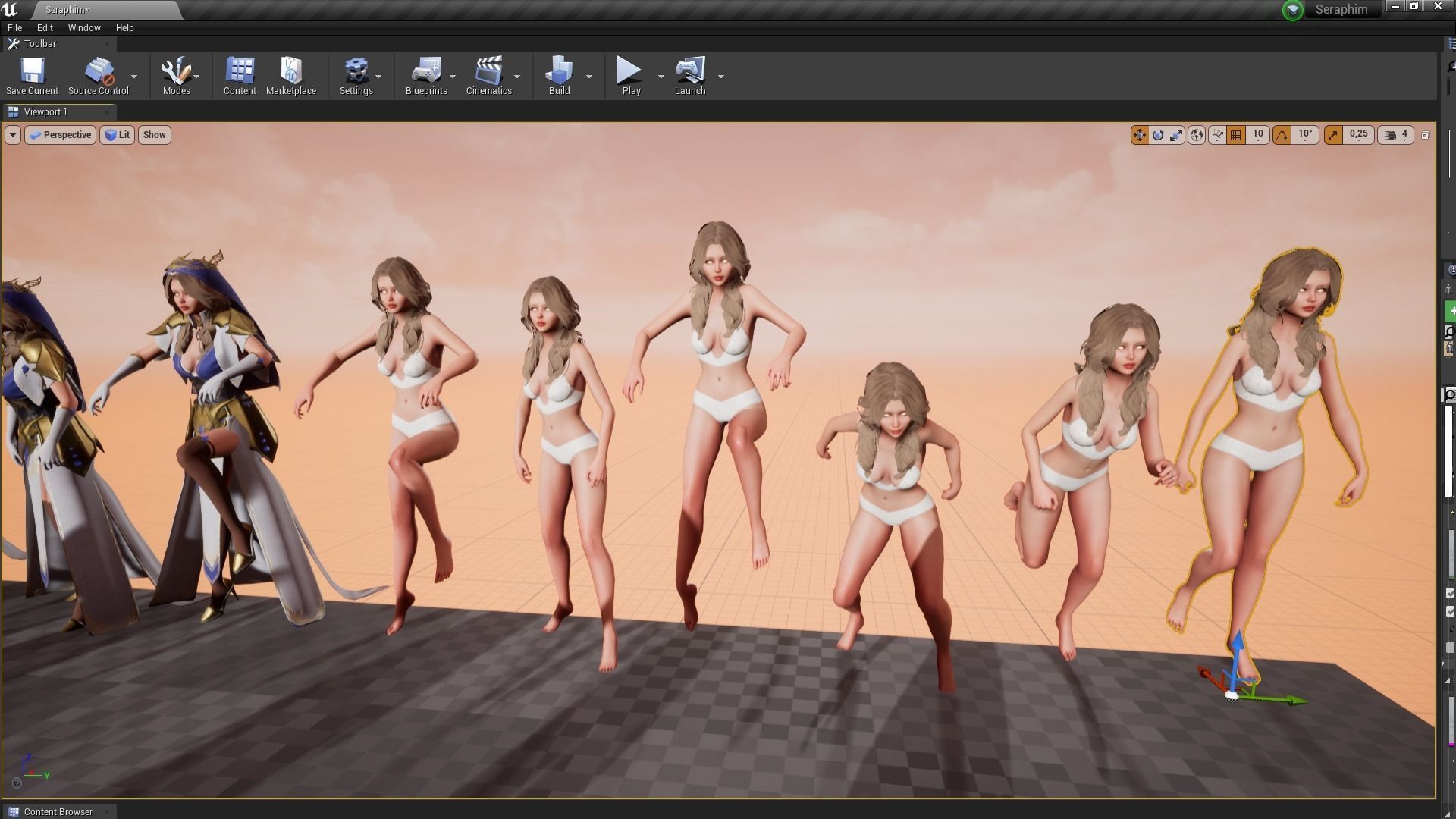
Task: Expand Source Control dropdown arrow
Action: tap(134, 77)
